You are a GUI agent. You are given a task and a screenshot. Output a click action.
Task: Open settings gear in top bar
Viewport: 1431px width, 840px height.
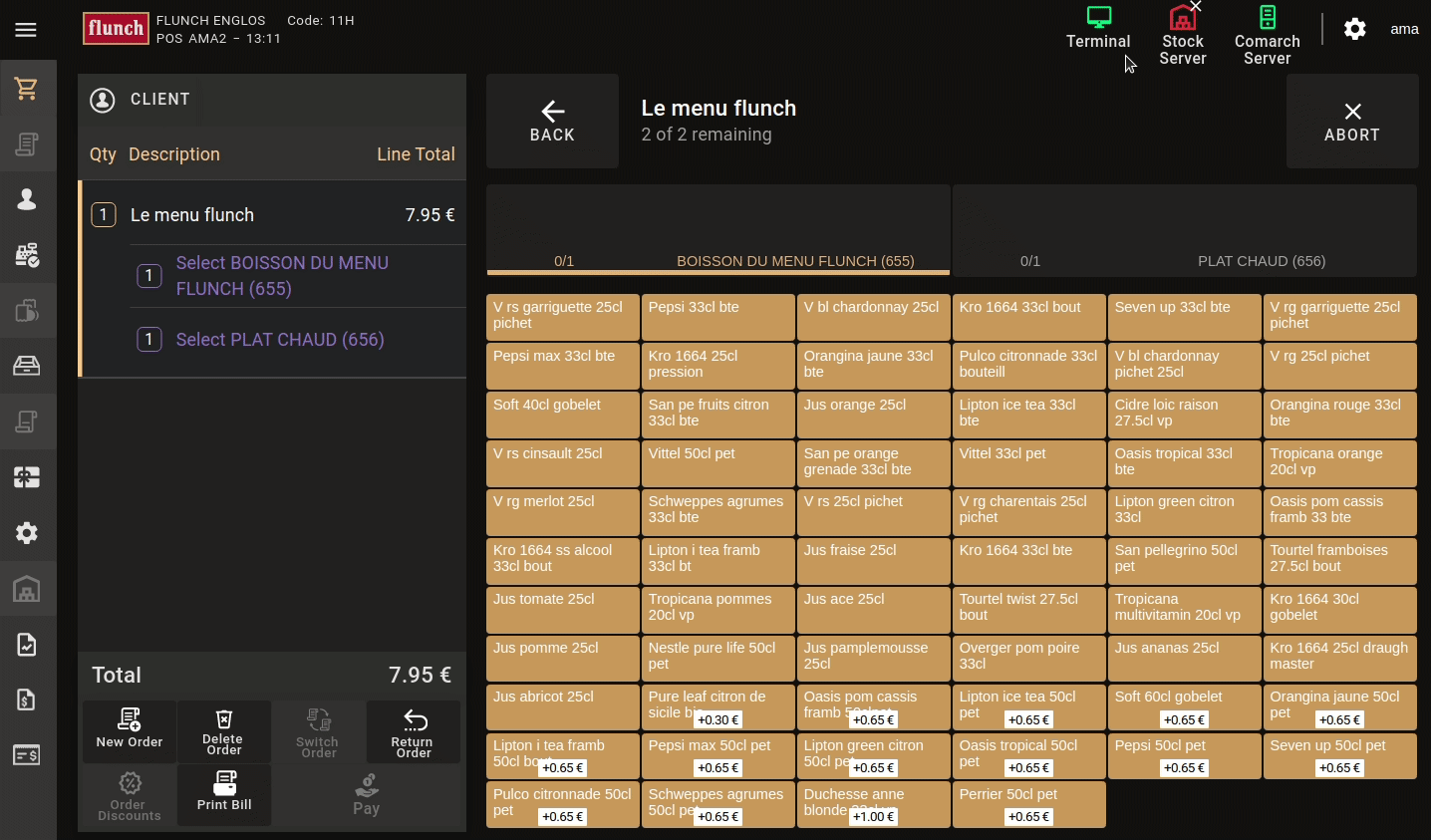pos(1354,29)
